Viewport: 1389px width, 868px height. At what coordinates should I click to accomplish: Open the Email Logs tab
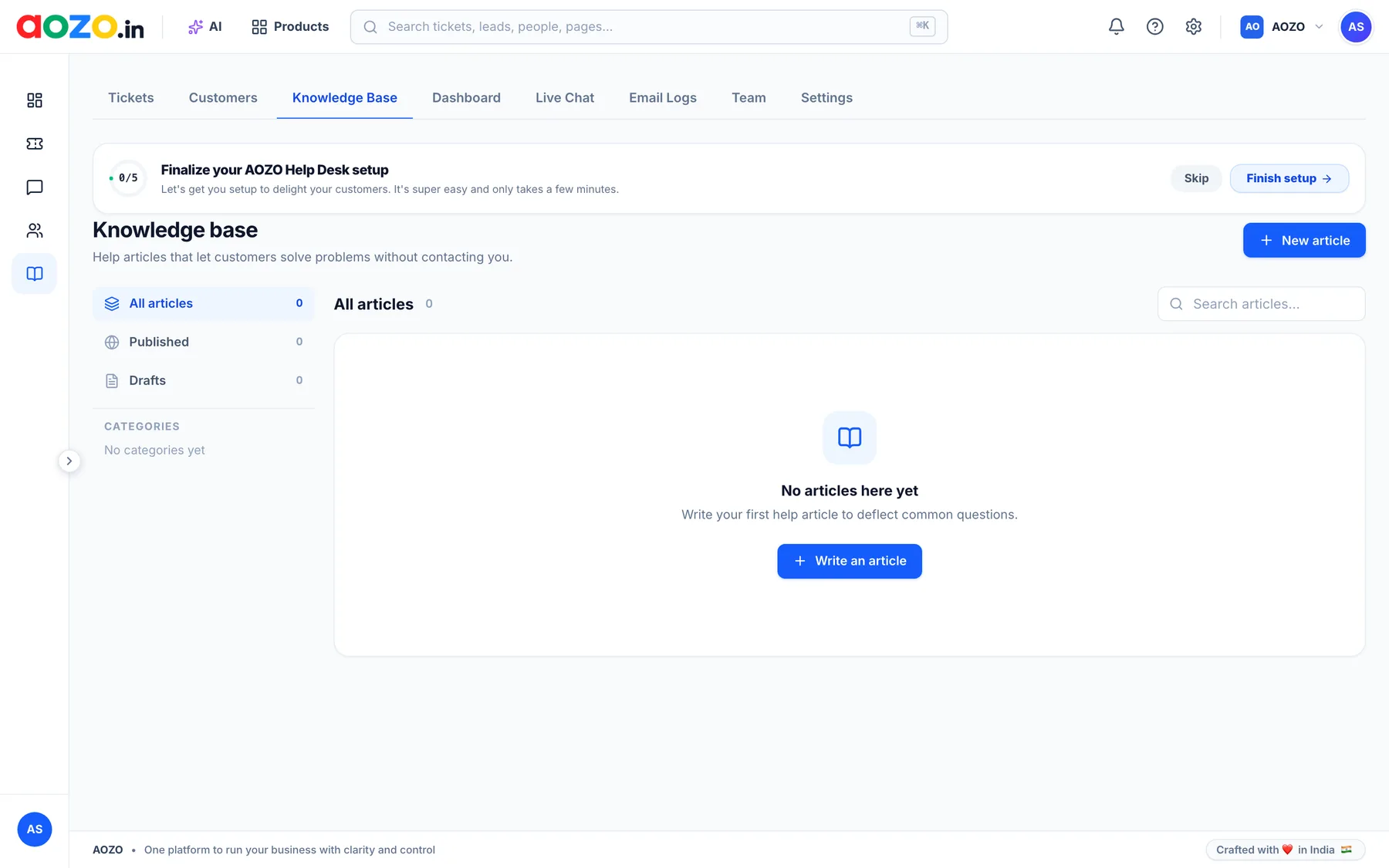point(663,98)
